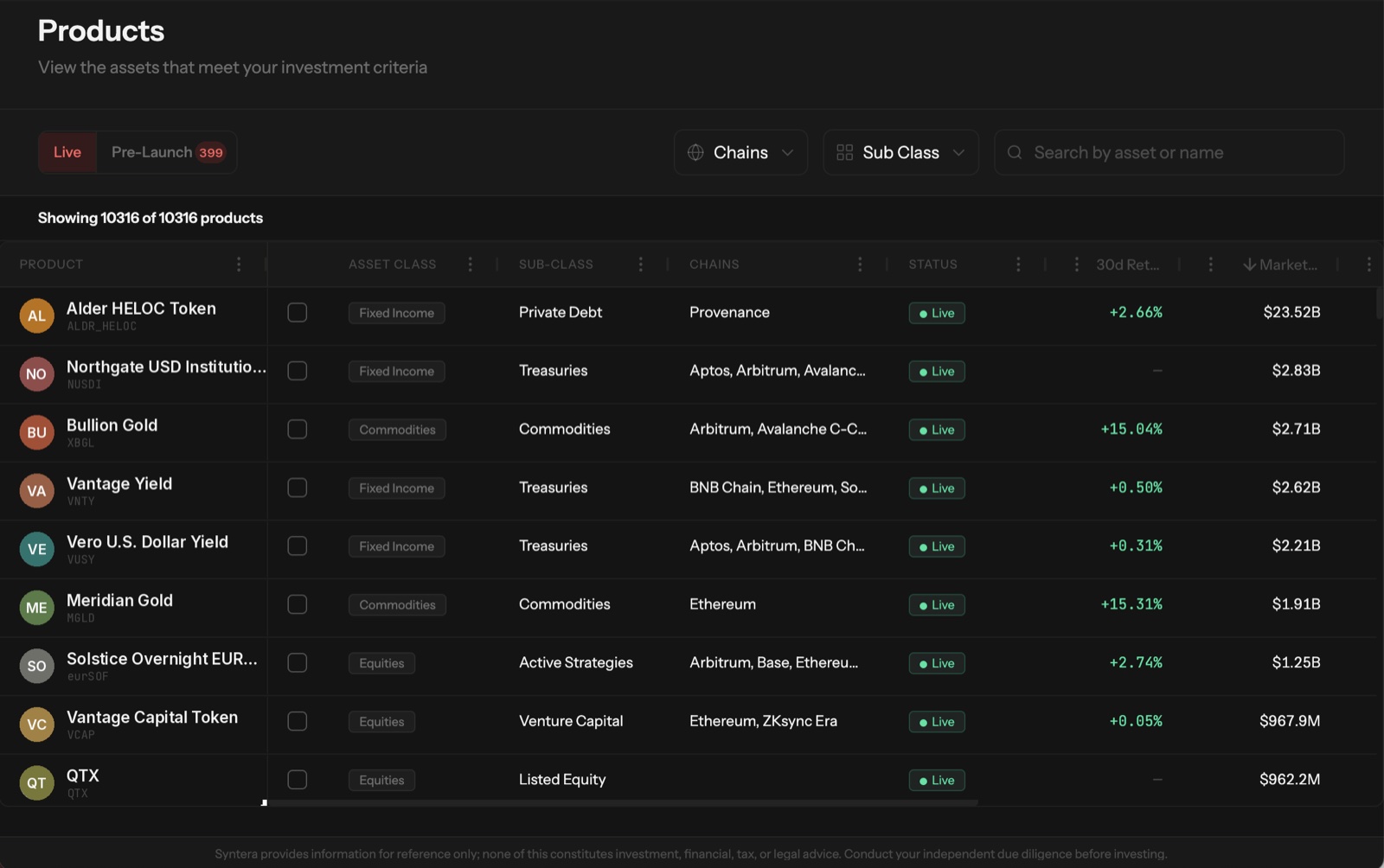Image resolution: width=1384 pixels, height=868 pixels.
Task: Switch to the Pre-Launch tab
Action: point(166,152)
